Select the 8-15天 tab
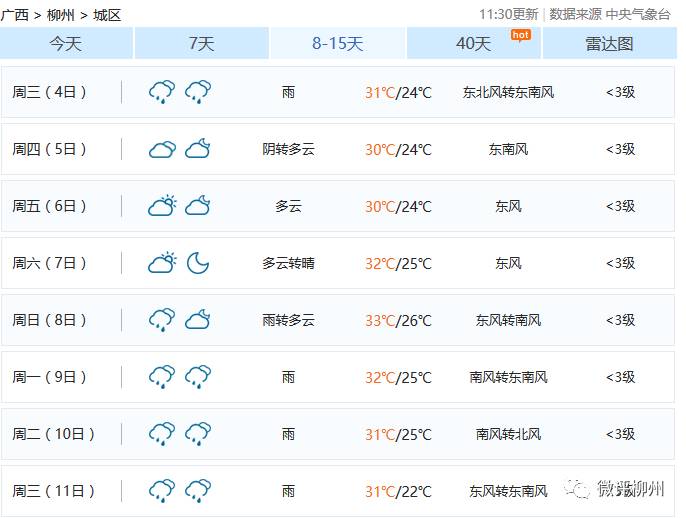This screenshot has height=518, width=686. click(338, 43)
